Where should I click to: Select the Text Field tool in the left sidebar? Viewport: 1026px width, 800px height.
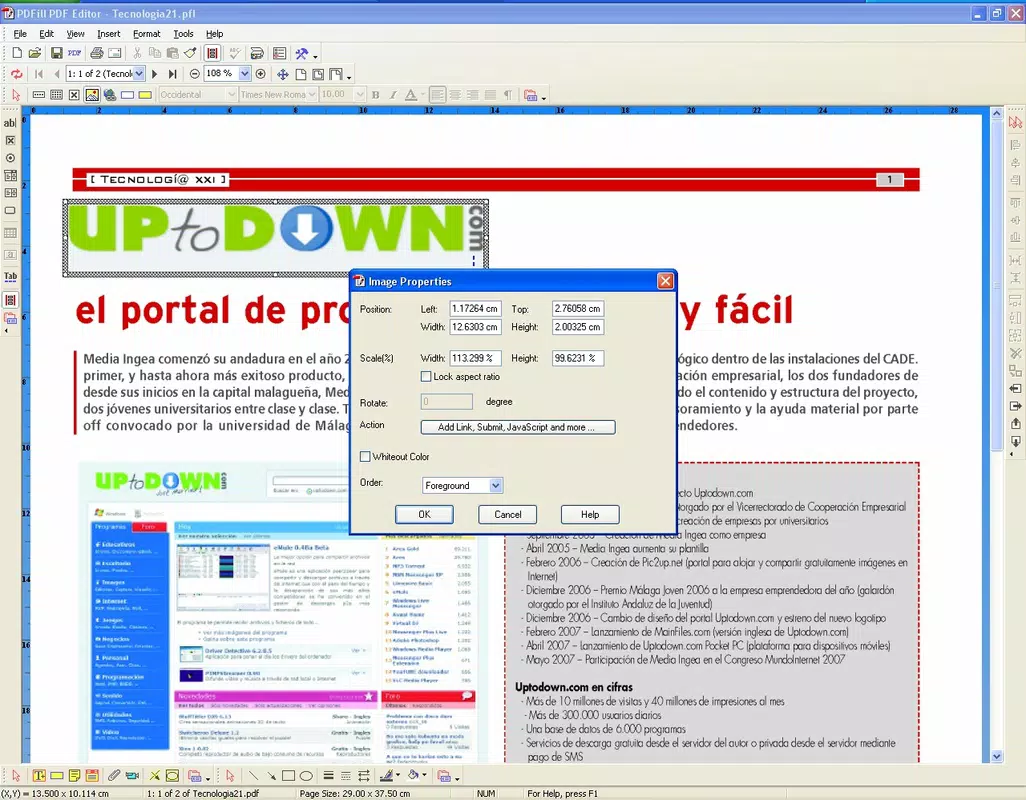click(x=10, y=123)
